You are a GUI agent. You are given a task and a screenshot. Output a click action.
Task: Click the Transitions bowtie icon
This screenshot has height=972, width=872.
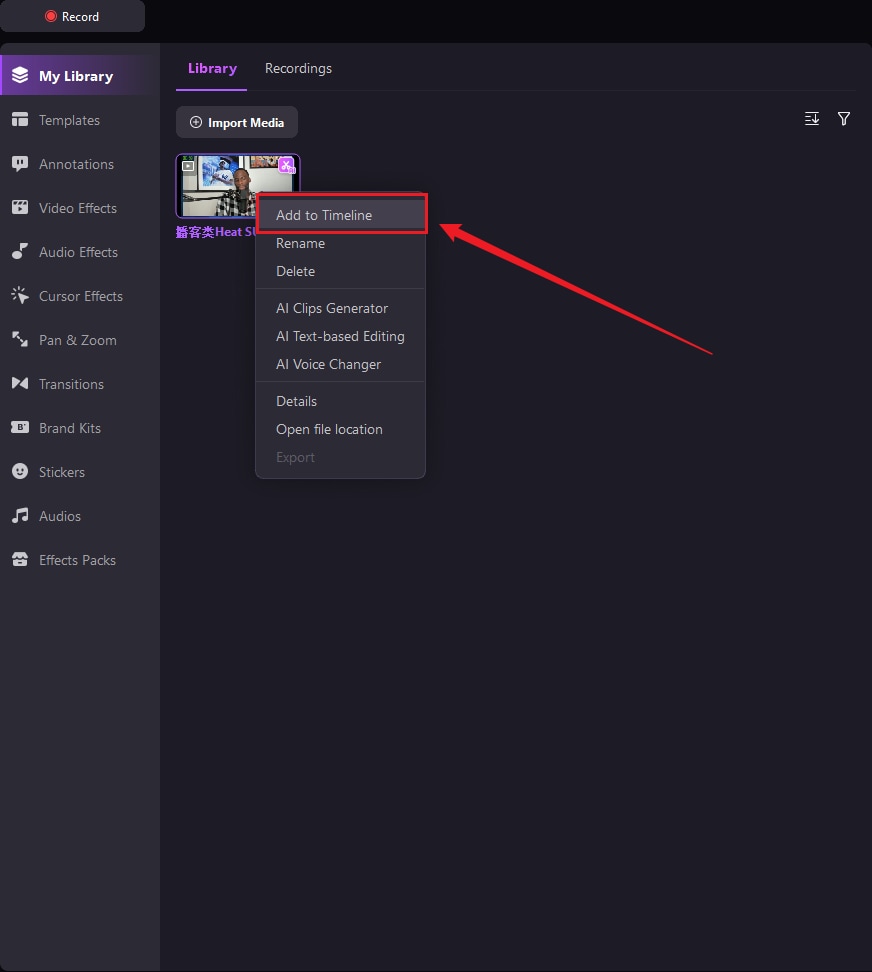coord(20,383)
